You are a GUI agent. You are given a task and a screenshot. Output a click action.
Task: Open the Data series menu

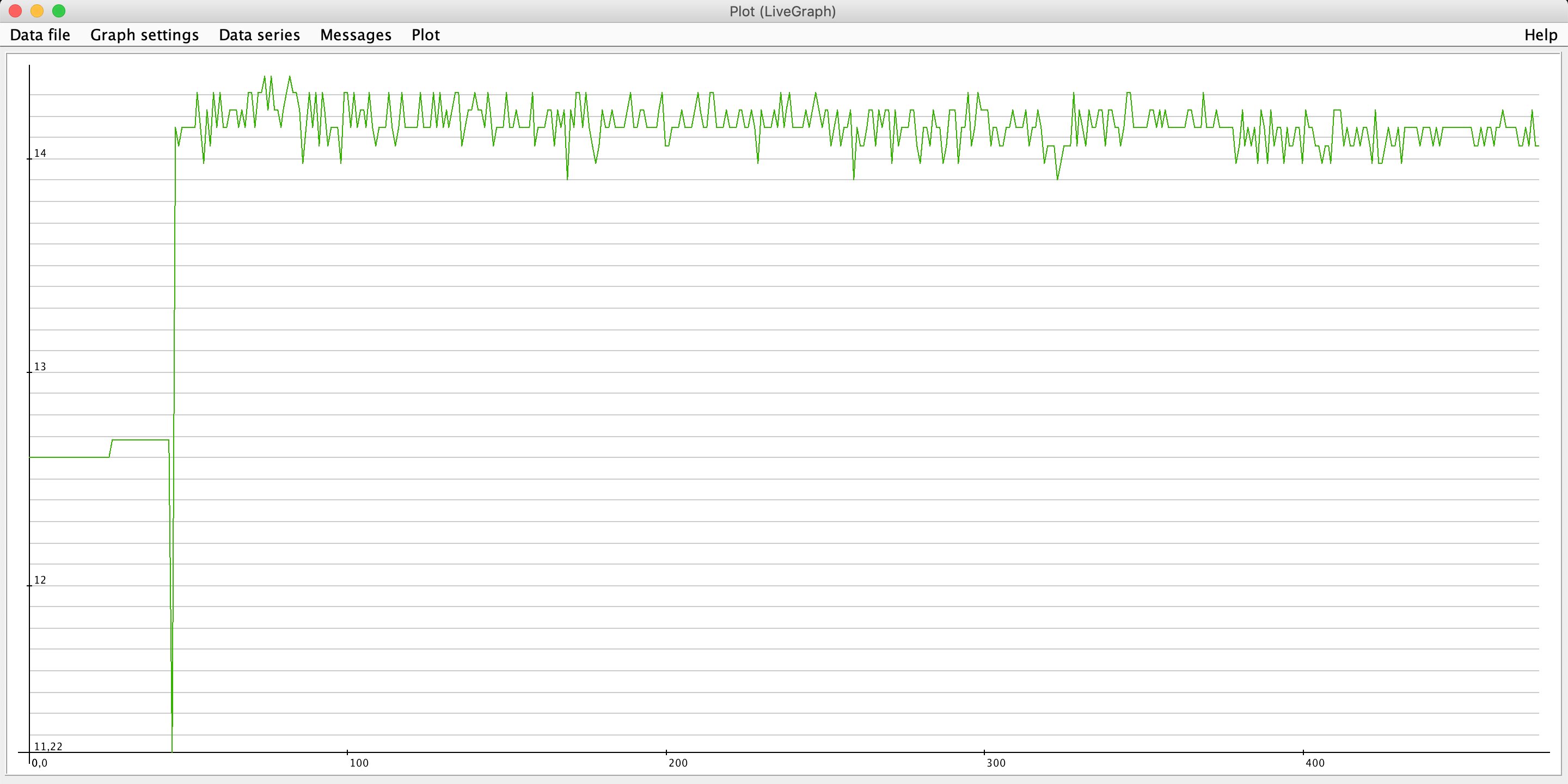pyautogui.click(x=259, y=35)
